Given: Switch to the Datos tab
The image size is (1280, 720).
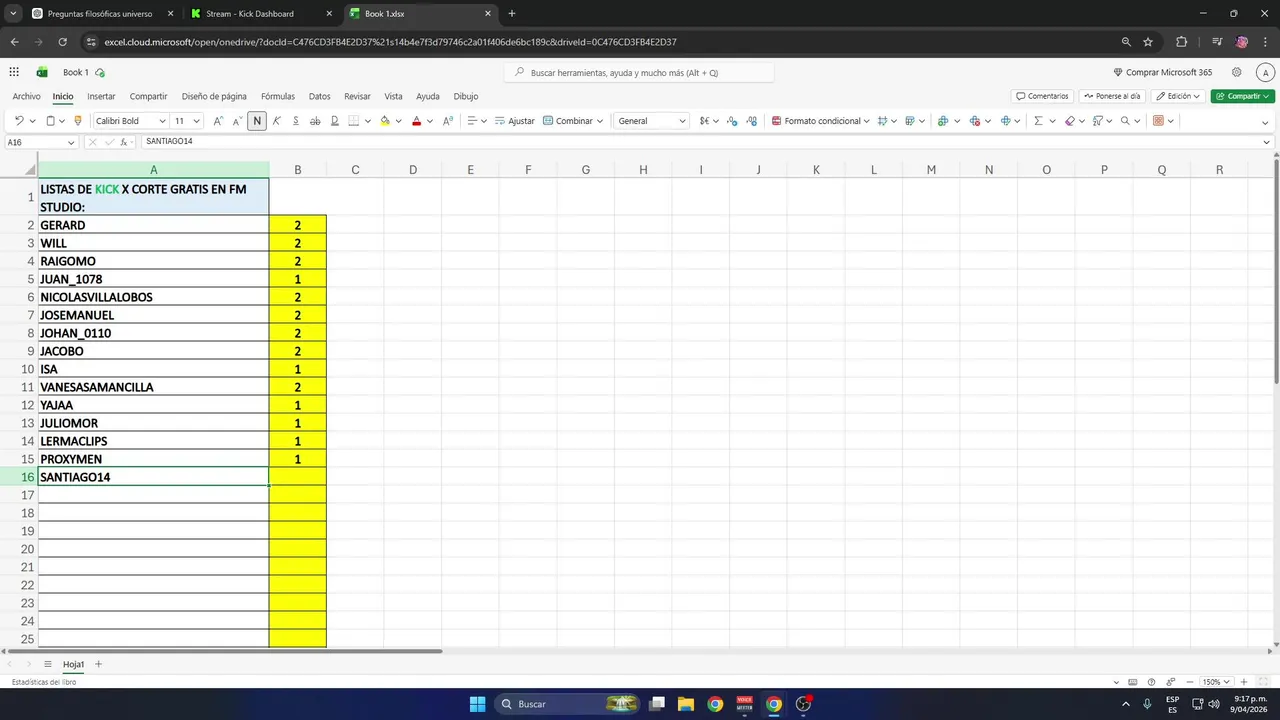Looking at the screenshot, I should pos(319,96).
